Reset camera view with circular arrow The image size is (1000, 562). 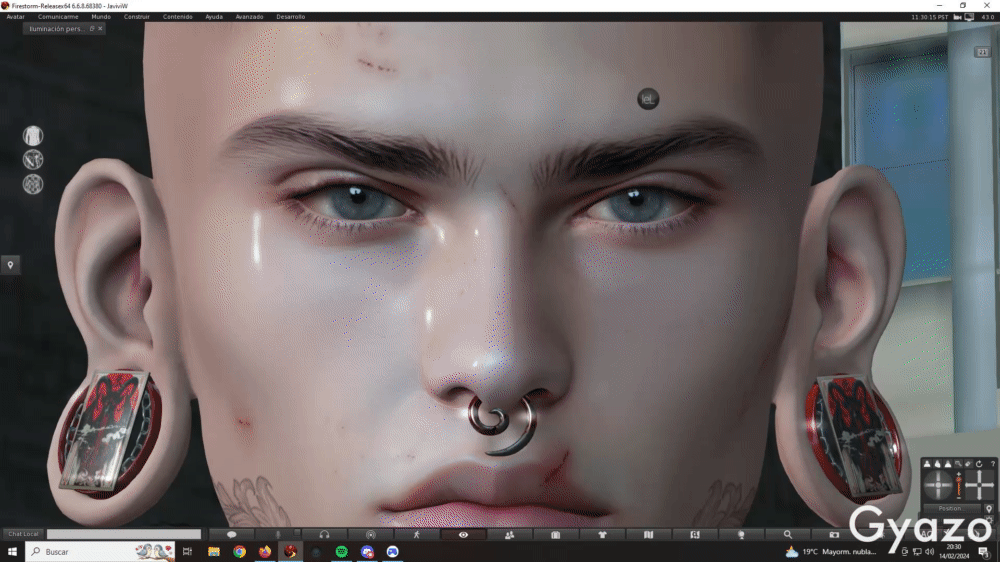pyautogui.click(x=979, y=464)
